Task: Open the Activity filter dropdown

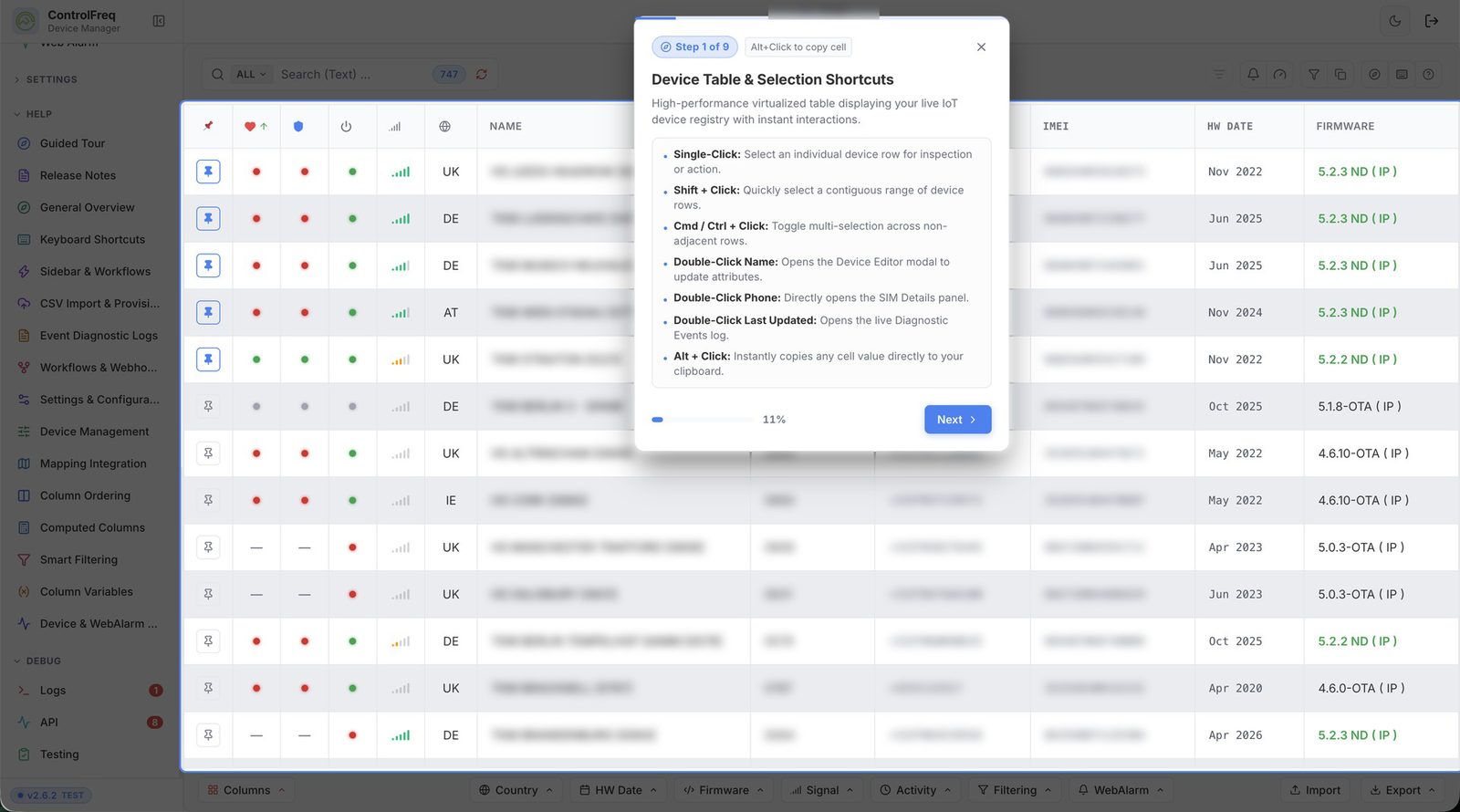Action: click(915, 790)
